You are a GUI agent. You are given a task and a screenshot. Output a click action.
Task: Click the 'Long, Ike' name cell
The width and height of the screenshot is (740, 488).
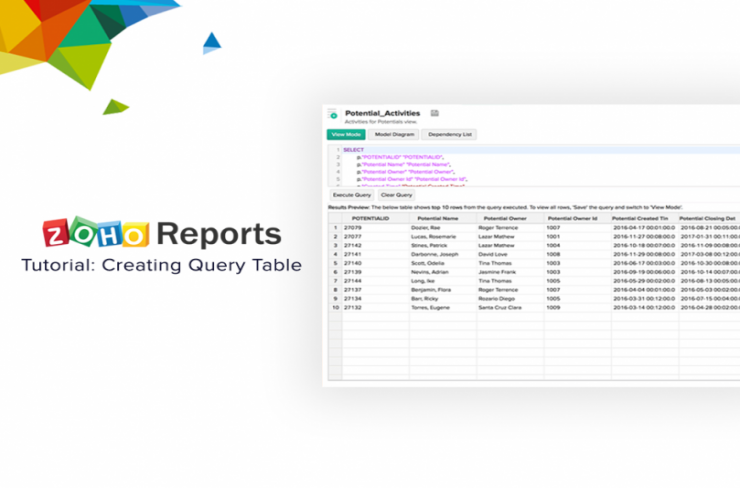(x=443, y=281)
